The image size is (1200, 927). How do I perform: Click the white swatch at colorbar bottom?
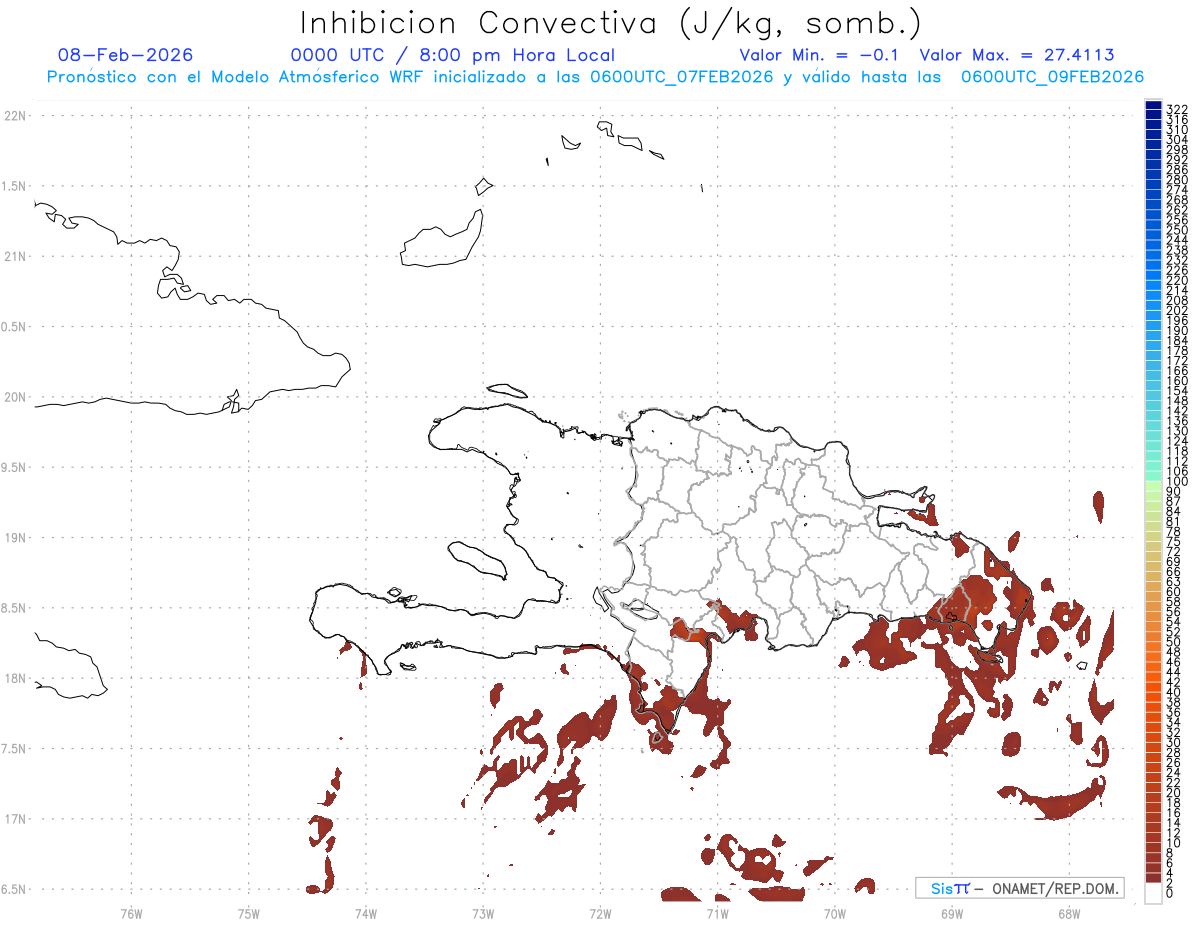pos(1153,893)
